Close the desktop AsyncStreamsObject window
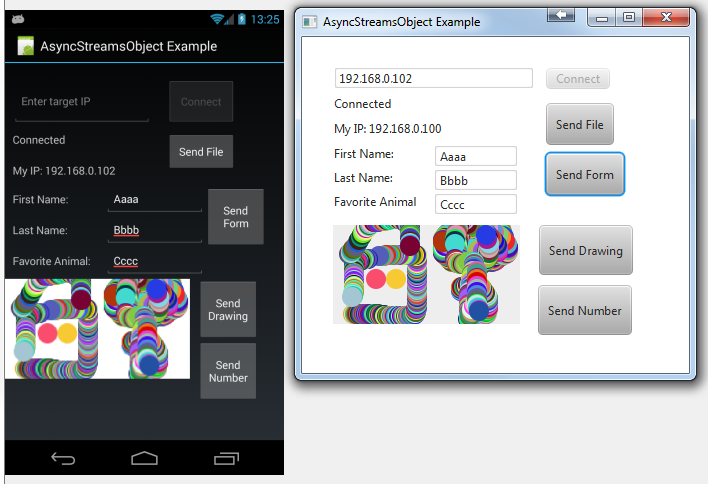This screenshot has height=484, width=708. [666, 18]
